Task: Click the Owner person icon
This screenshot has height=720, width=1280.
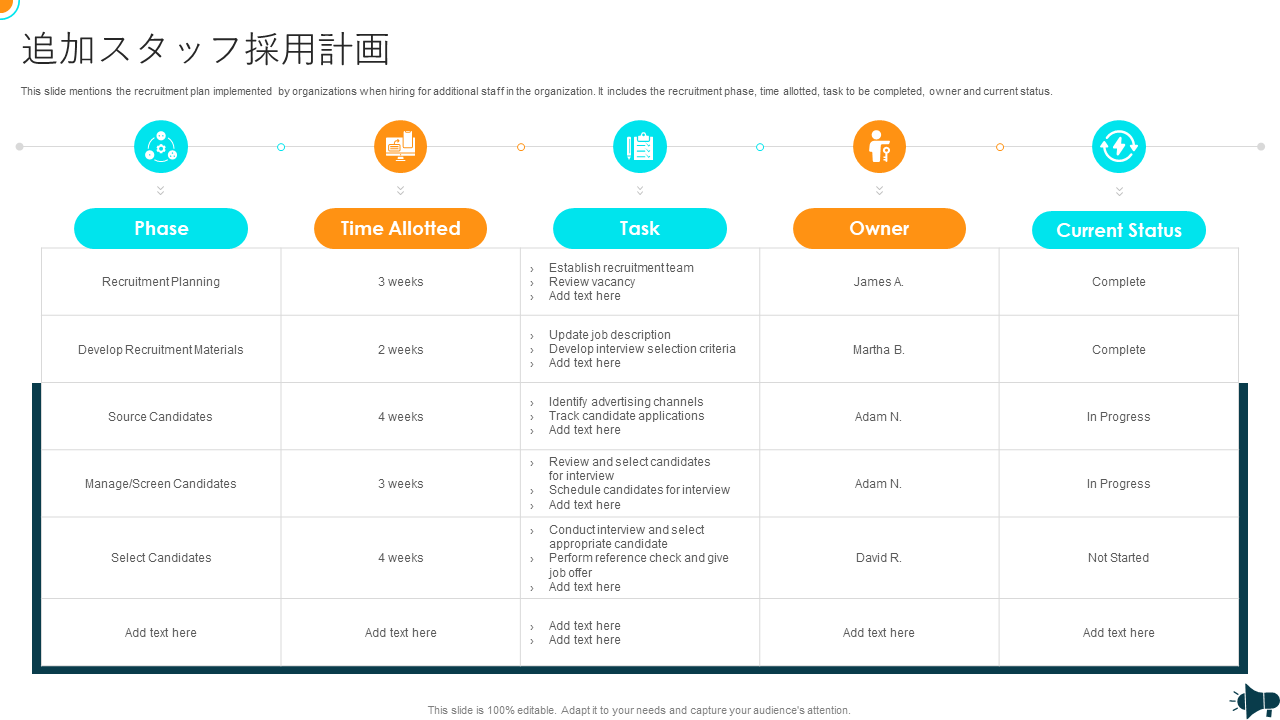Action: point(879,147)
